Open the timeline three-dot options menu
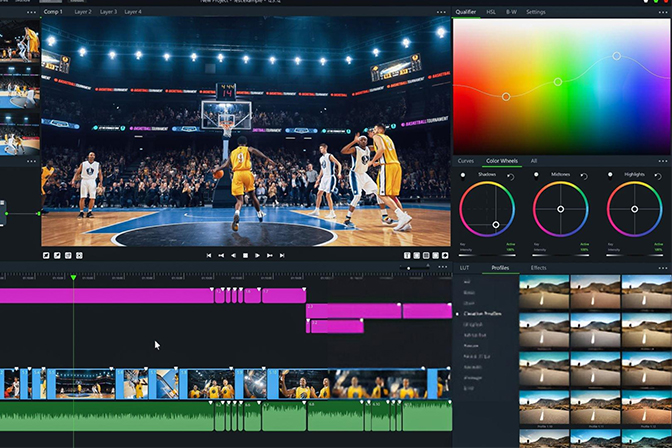 coord(442,267)
